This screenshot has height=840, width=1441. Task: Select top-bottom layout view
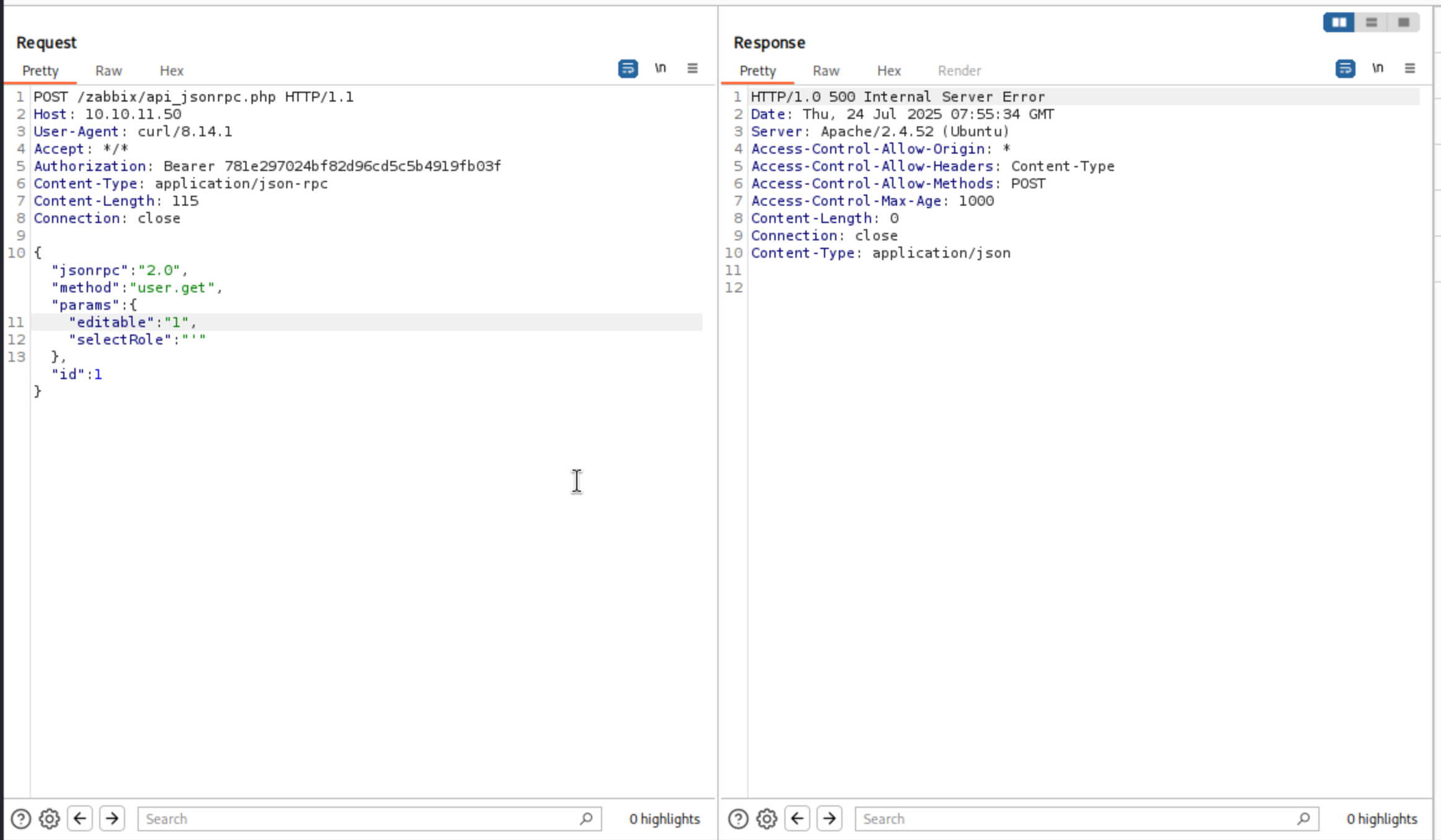click(x=1372, y=22)
